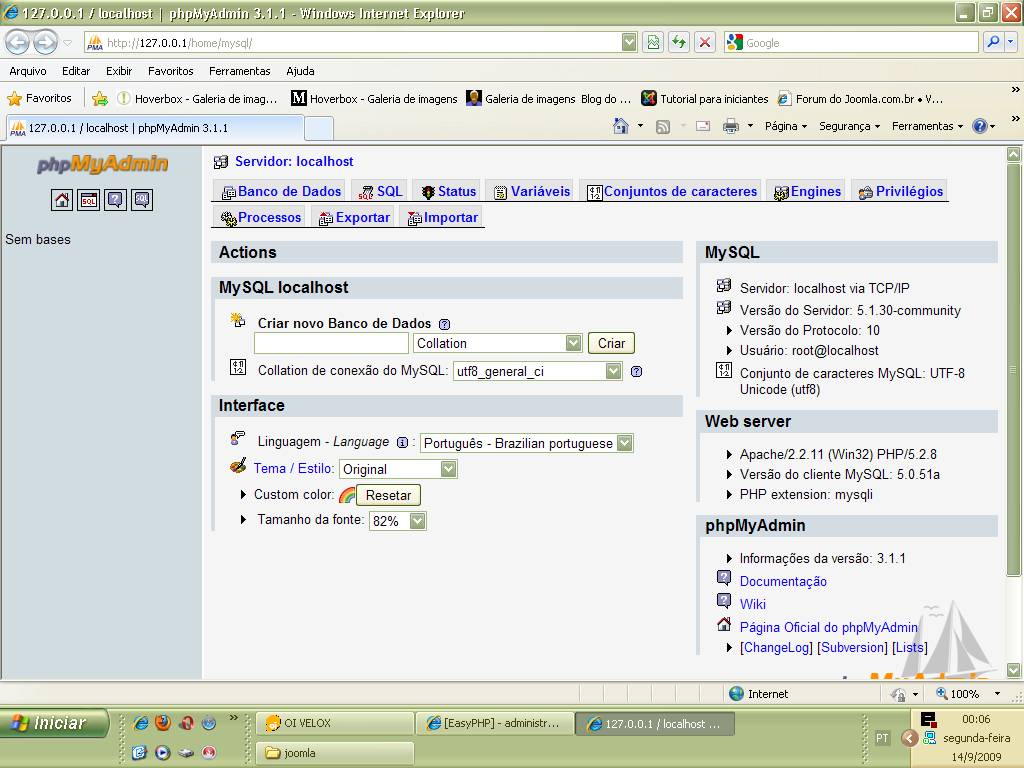This screenshot has height=768, width=1024.
Task: Open the Wiki link
Action: 752,604
